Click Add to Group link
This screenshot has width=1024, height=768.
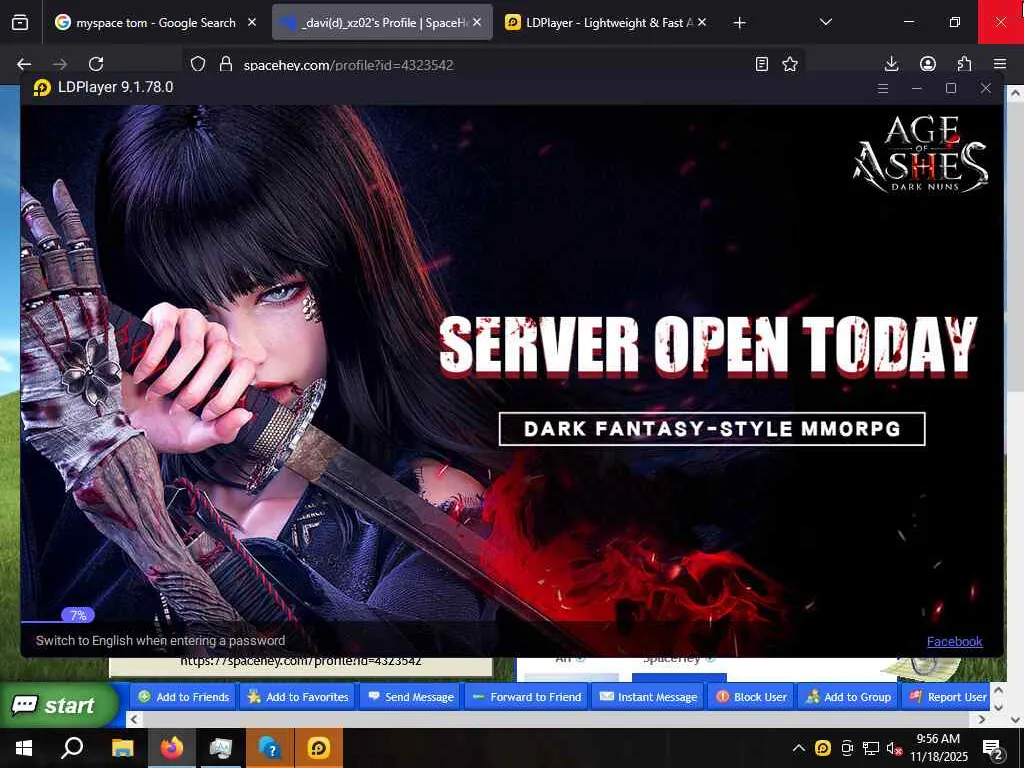click(848, 697)
